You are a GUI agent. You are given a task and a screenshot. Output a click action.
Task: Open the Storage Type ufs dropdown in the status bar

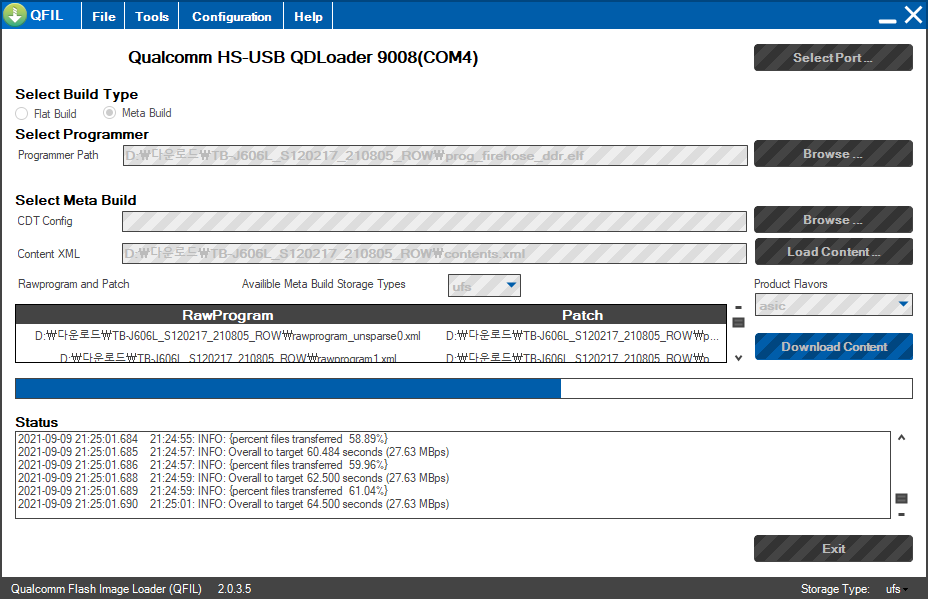pos(897,589)
